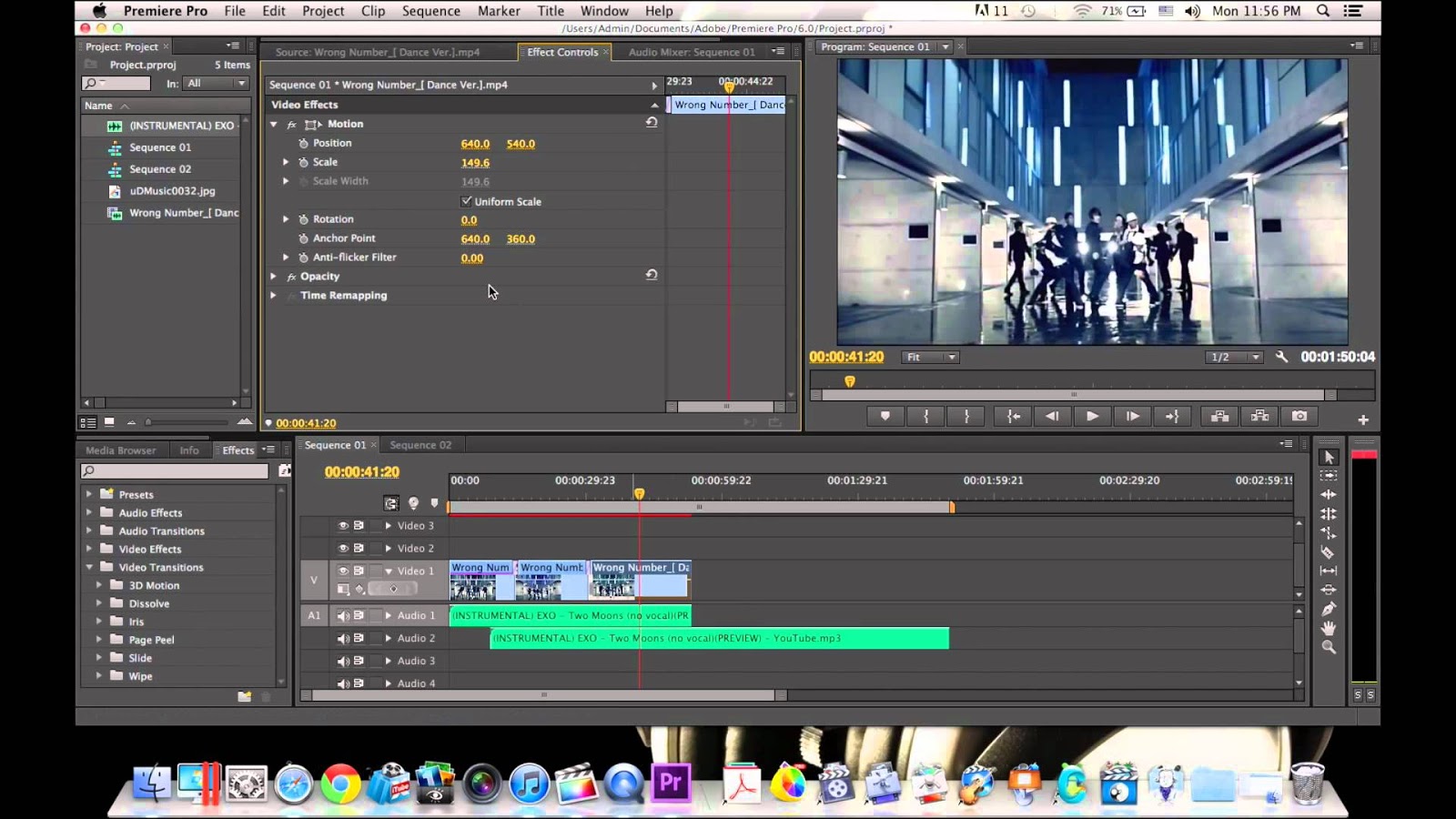Select the Pen tool
Viewport: 1456px width, 819px height.
pyautogui.click(x=1329, y=609)
